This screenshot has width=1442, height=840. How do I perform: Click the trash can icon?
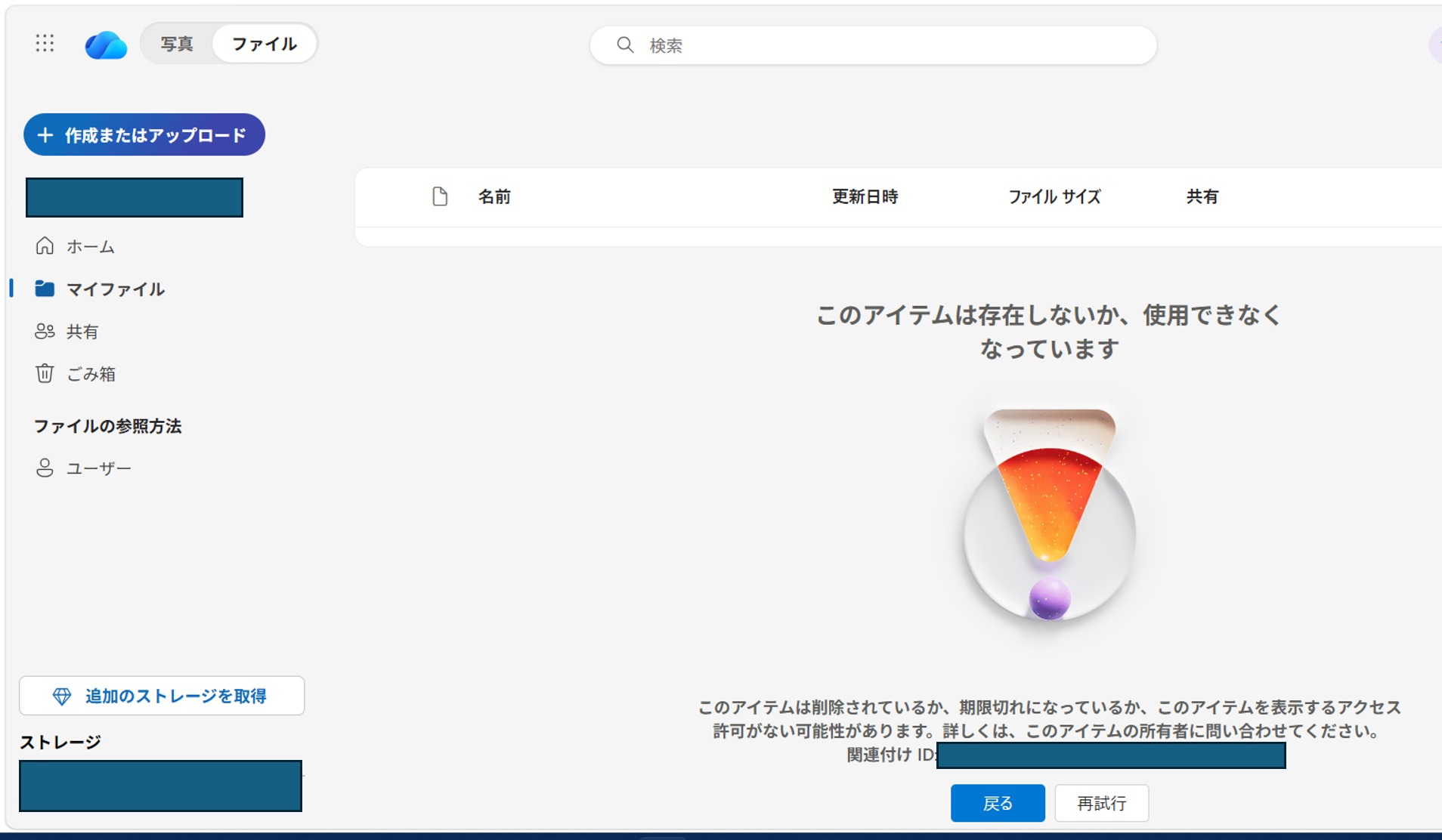pyautogui.click(x=45, y=373)
